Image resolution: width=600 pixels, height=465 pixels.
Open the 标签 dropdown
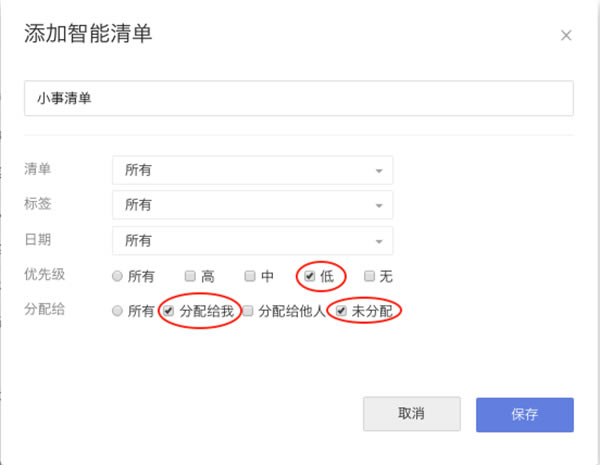click(x=252, y=205)
